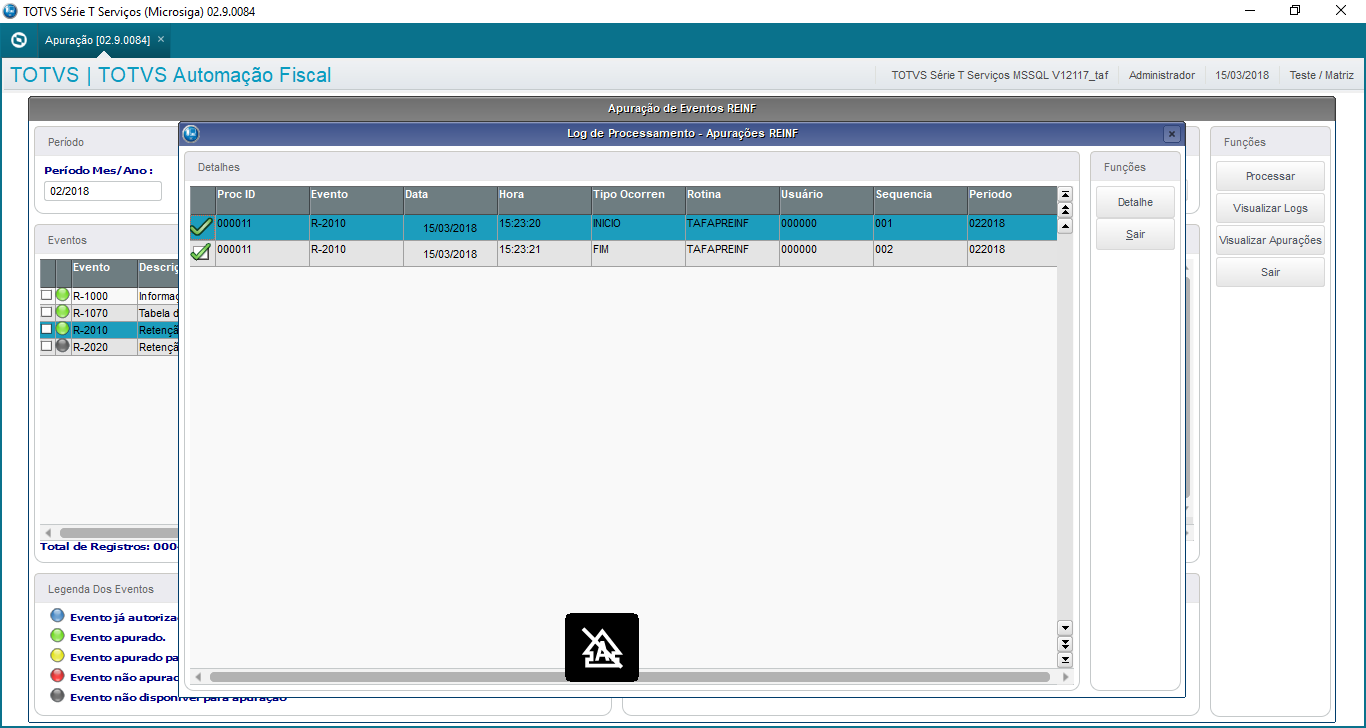
Task: Click the gray legend circle in Legenda
Action: pyautogui.click(x=57, y=696)
